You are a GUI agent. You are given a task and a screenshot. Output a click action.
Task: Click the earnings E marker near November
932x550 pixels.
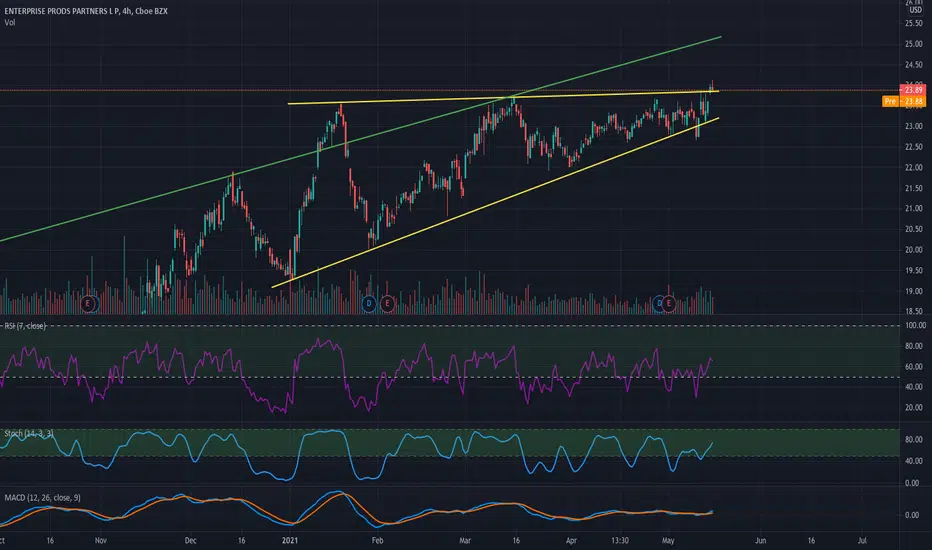coord(88,304)
